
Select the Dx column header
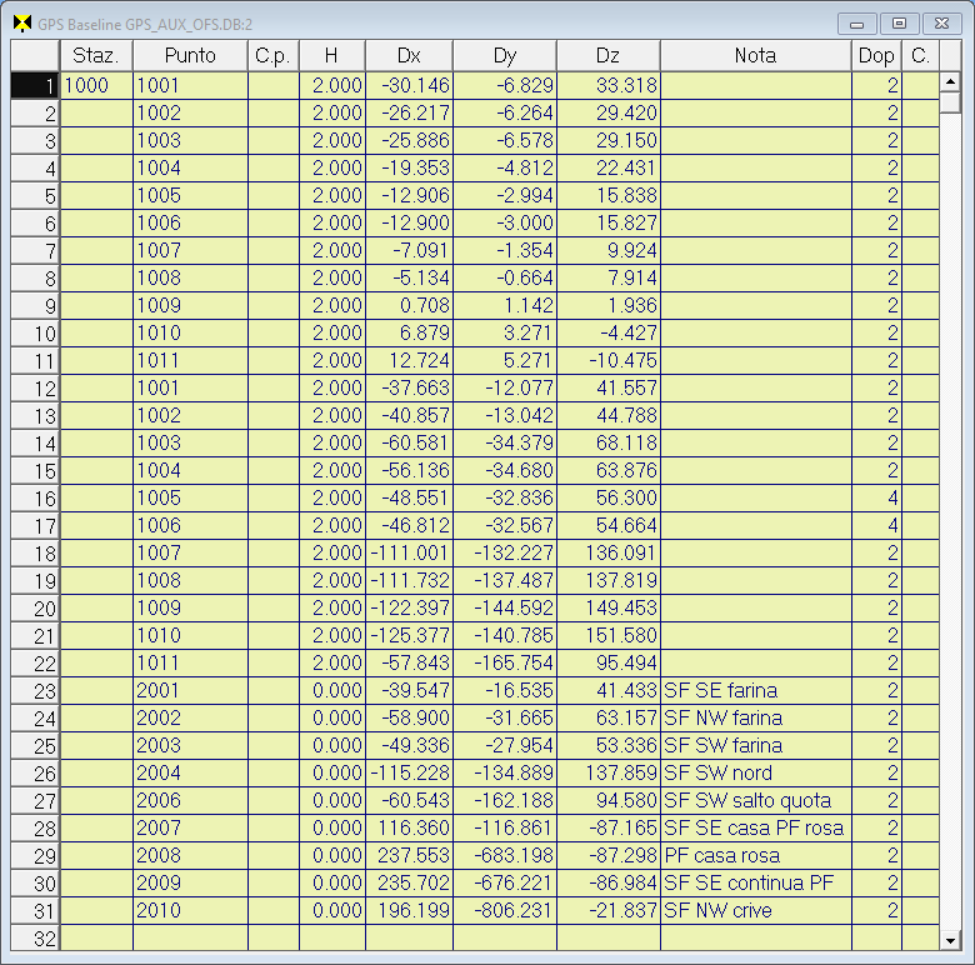409,56
